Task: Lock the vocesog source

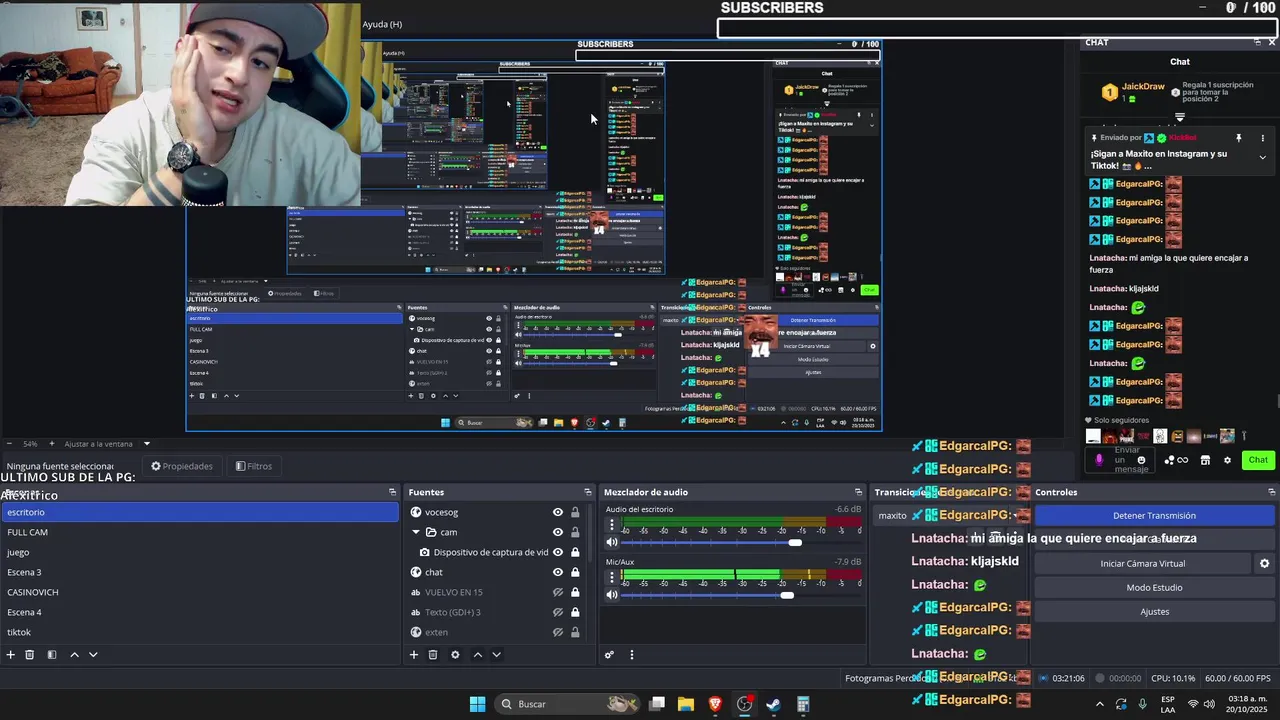Action: (x=575, y=512)
